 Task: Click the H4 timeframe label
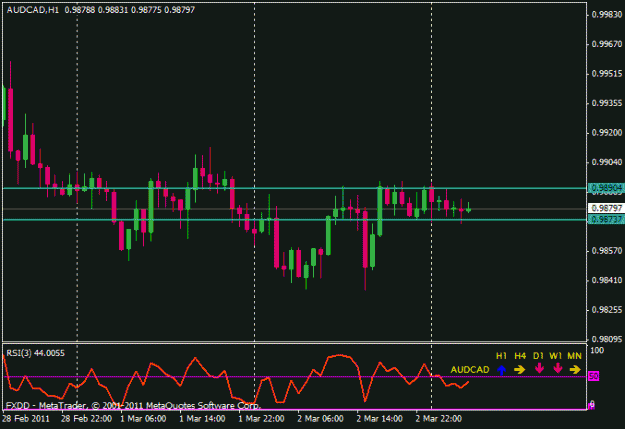pyautogui.click(x=520, y=356)
